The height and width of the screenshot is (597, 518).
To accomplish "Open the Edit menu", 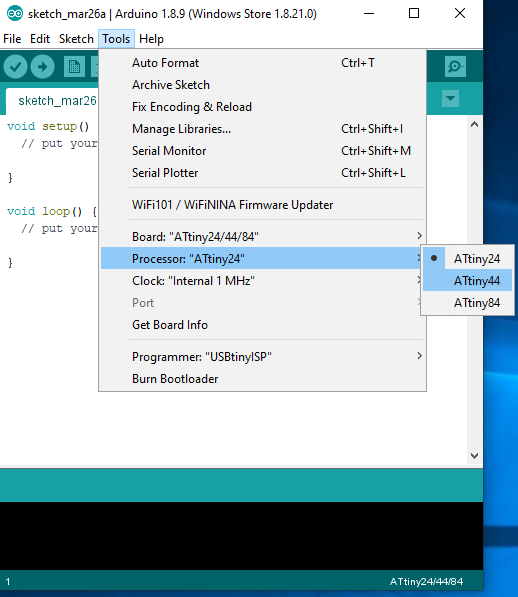I will click(40, 39).
